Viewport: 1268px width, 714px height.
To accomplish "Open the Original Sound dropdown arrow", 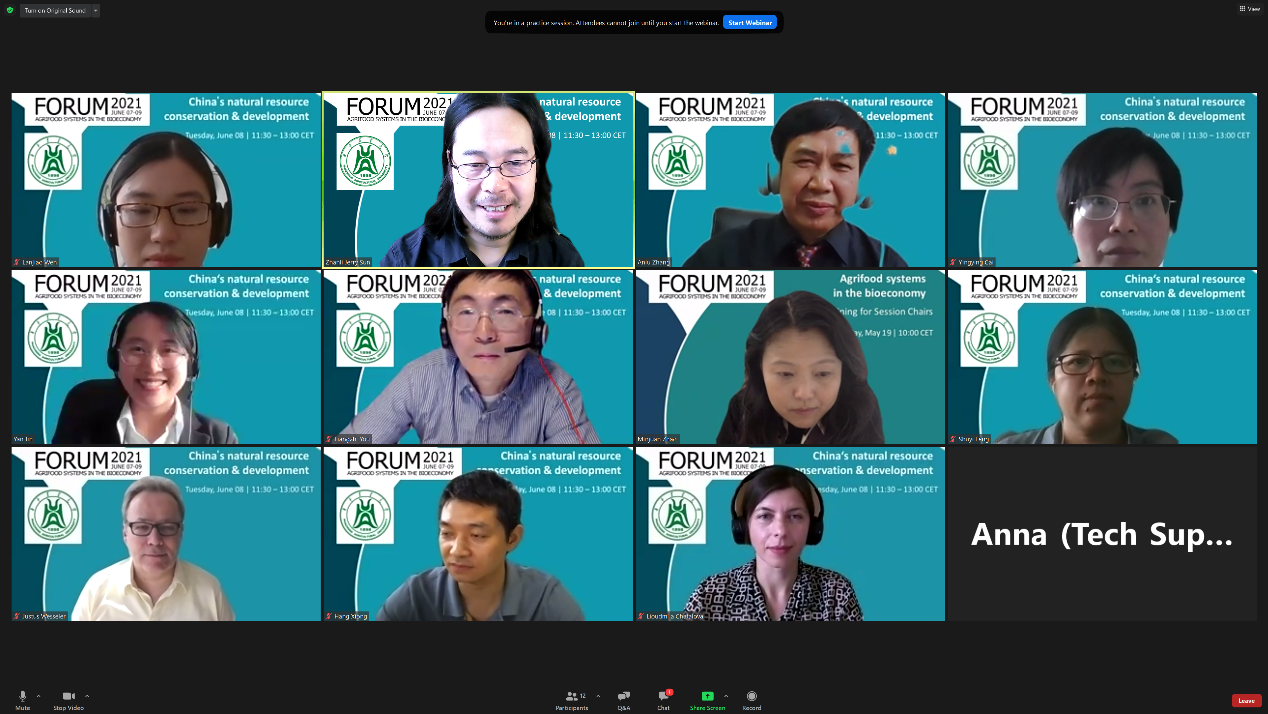I will (x=96, y=10).
